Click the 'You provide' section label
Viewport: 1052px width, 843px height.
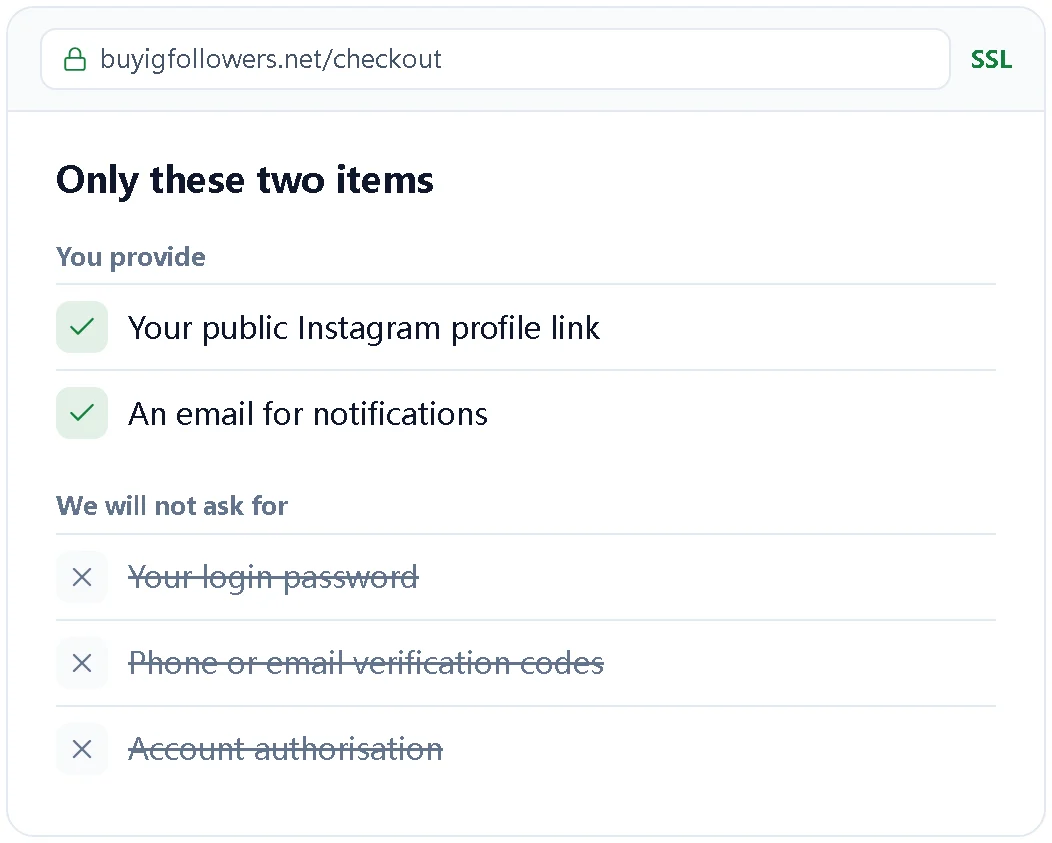click(x=131, y=257)
